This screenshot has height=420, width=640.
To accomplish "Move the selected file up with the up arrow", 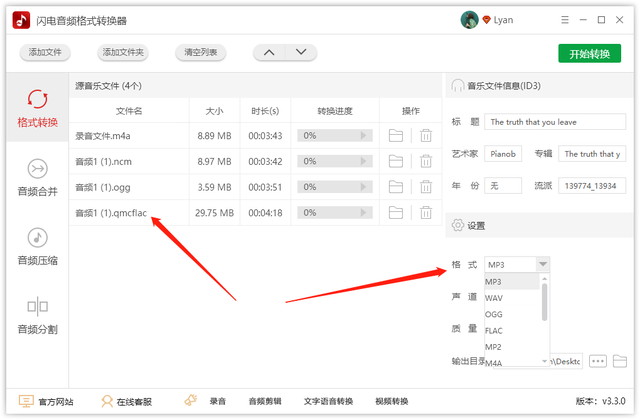I will 269,52.
